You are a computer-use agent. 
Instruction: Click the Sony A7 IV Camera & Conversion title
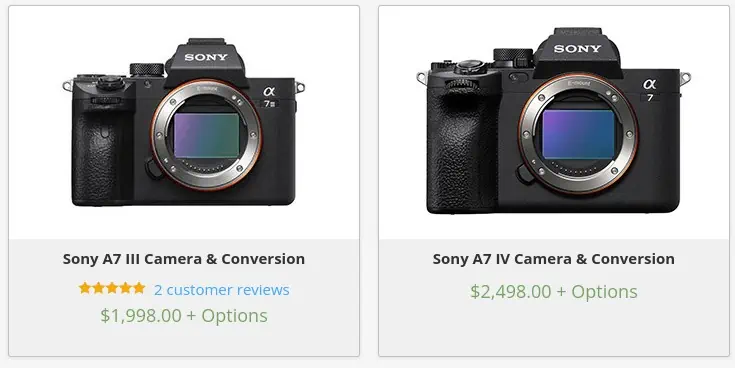click(554, 259)
